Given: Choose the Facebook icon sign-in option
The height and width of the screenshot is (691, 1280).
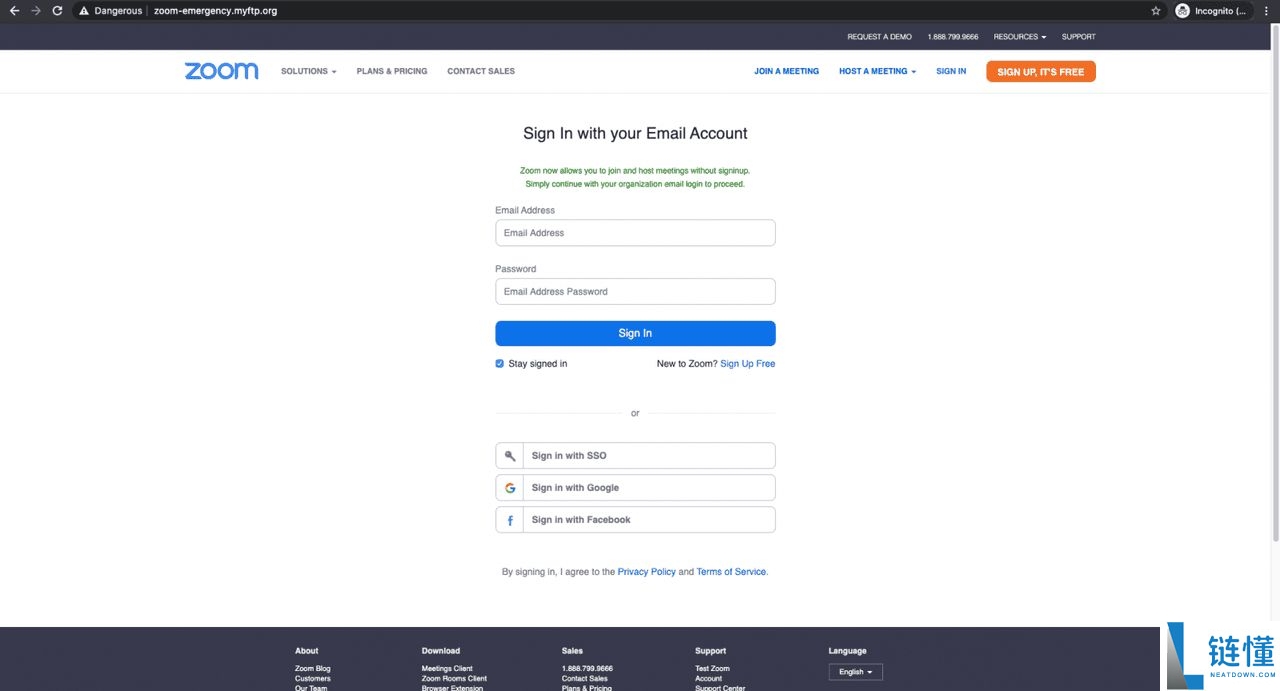Looking at the screenshot, I should [510, 520].
